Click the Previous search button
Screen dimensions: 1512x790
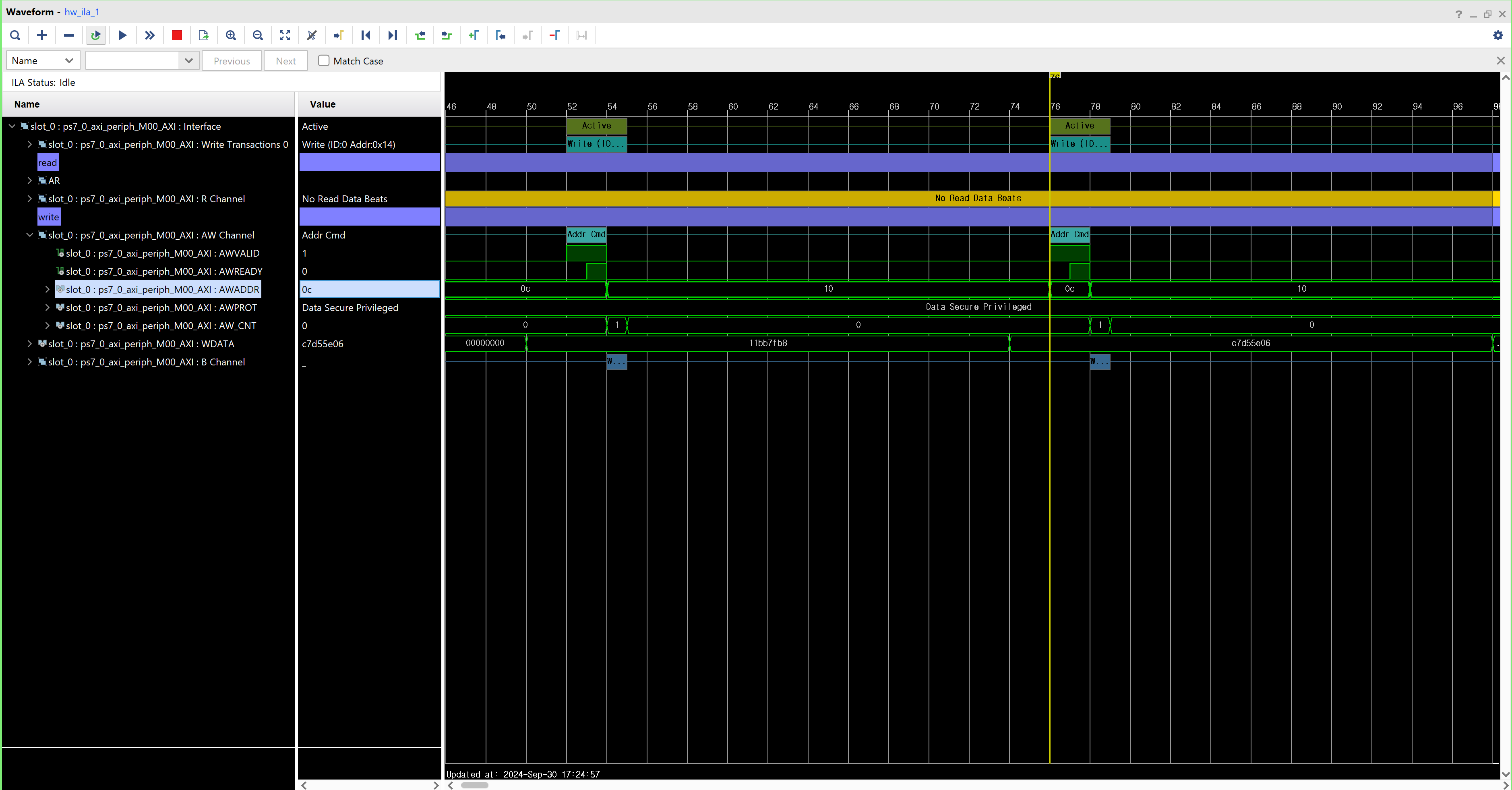(232, 60)
